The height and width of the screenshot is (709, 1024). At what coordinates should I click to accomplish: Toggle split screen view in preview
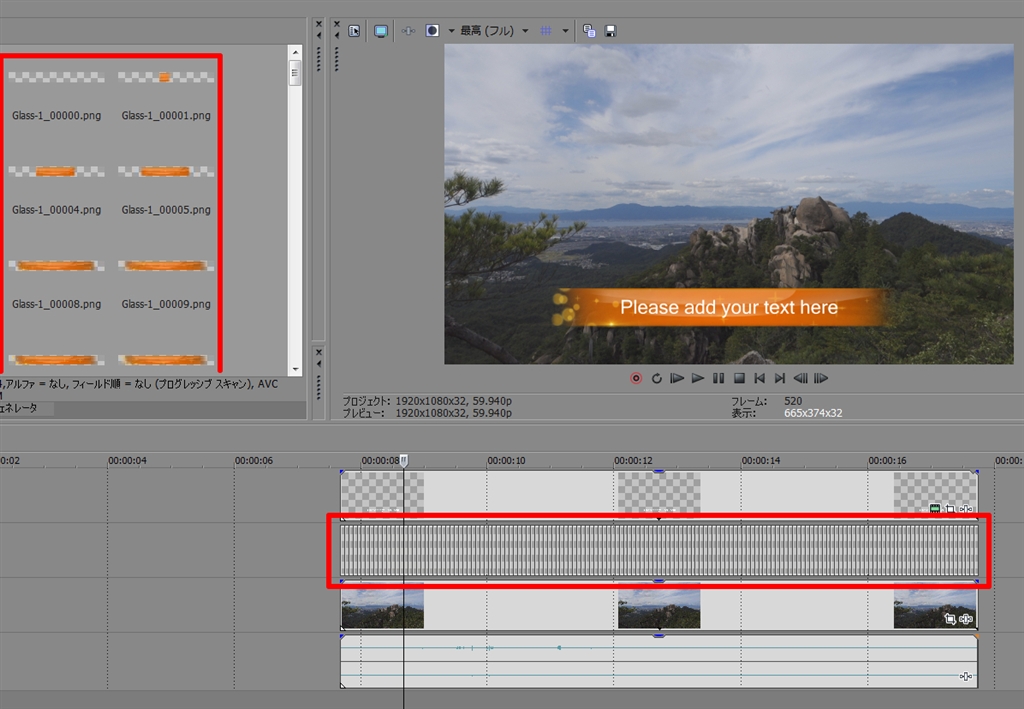tap(432, 31)
